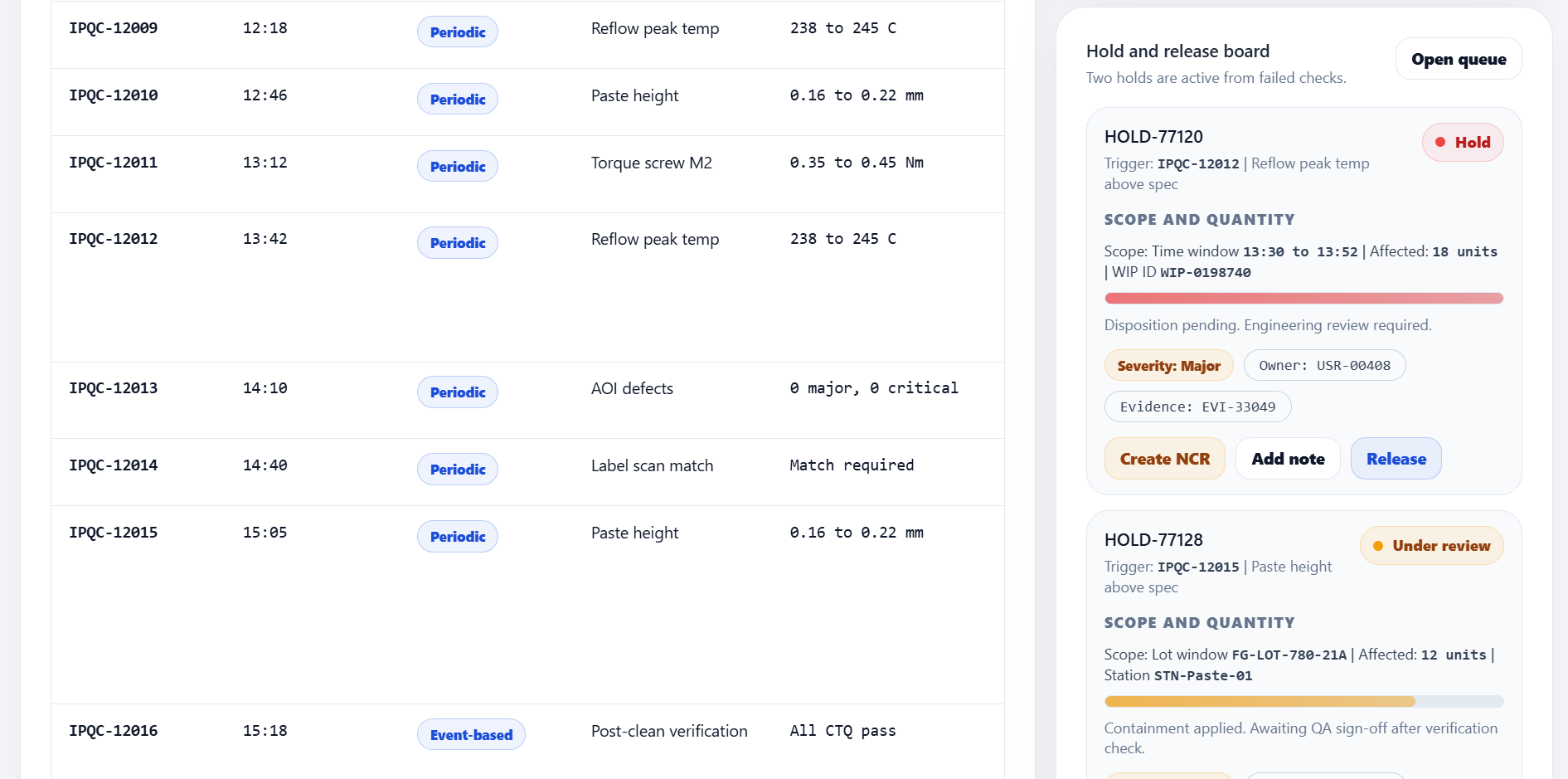
Task: Click the Periodic badge on IPQC-12010
Action: coord(458,100)
